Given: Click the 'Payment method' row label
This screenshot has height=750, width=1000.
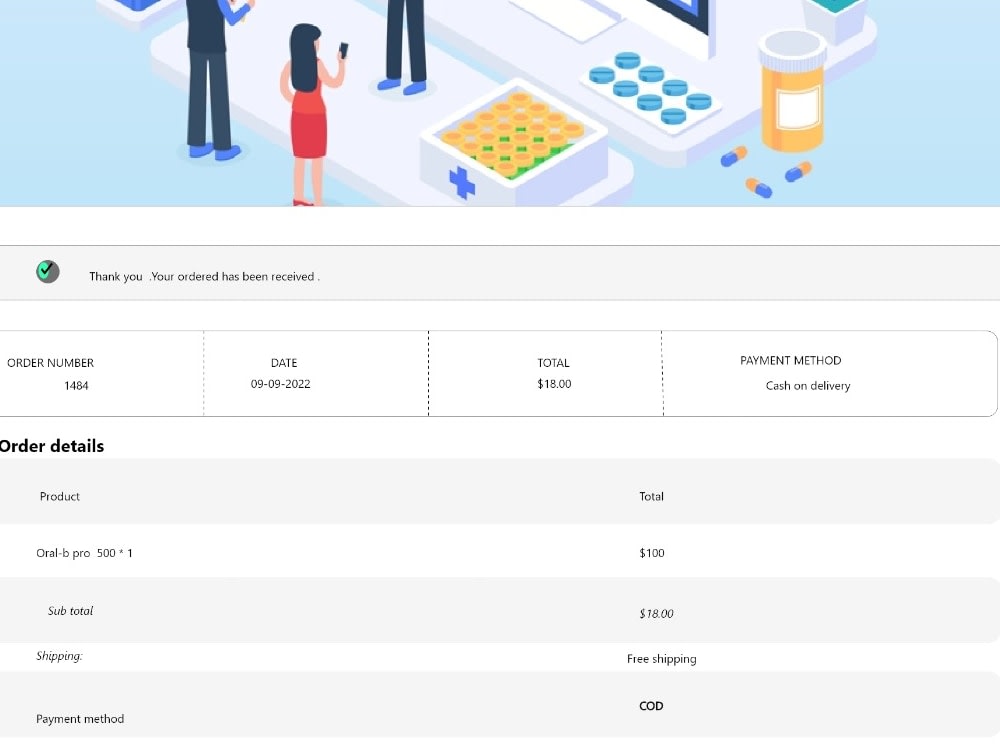Looking at the screenshot, I should click(80, 719).
